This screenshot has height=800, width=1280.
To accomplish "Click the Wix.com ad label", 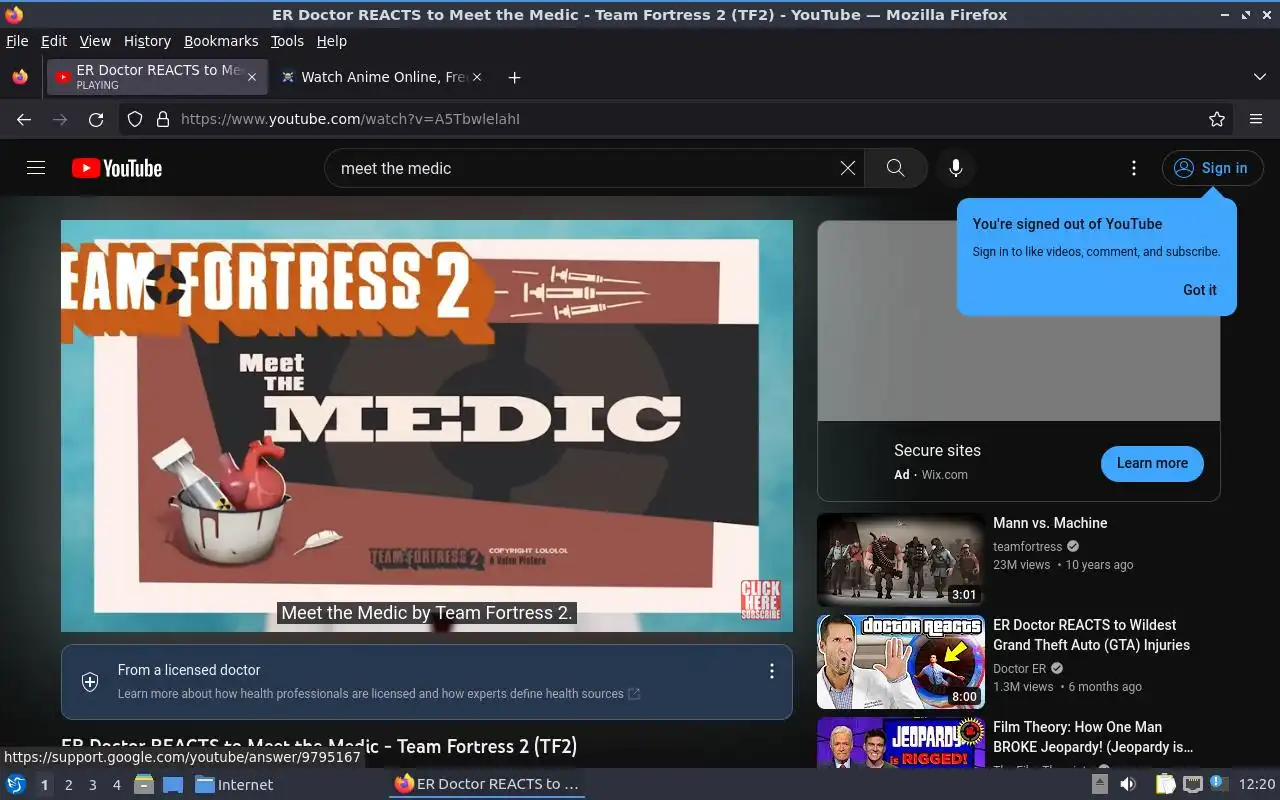I will (x=944, y=475).
